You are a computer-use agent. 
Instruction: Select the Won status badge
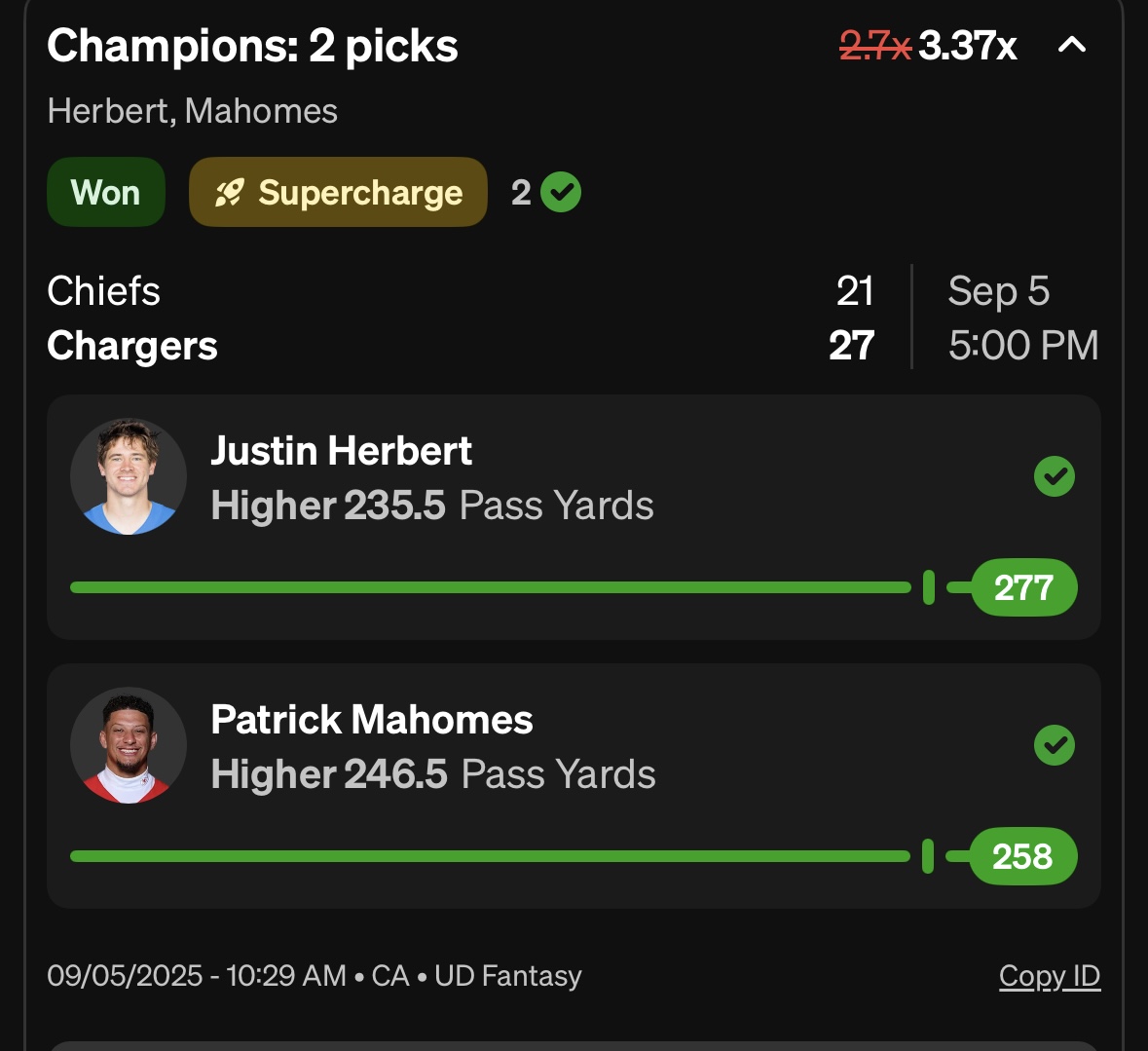point(106,193)
